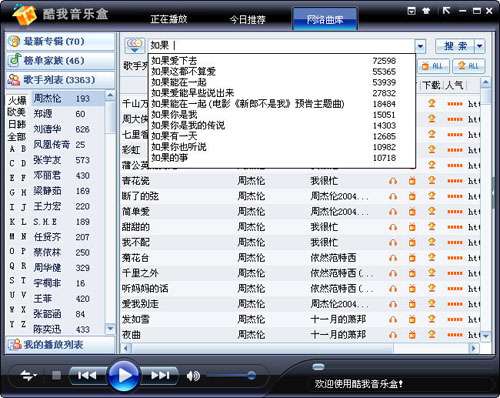Image resolution: width=500 pixels, height=398 pixels.
Task: Mute the volume speaker icon
Action: tap(193, 376)
